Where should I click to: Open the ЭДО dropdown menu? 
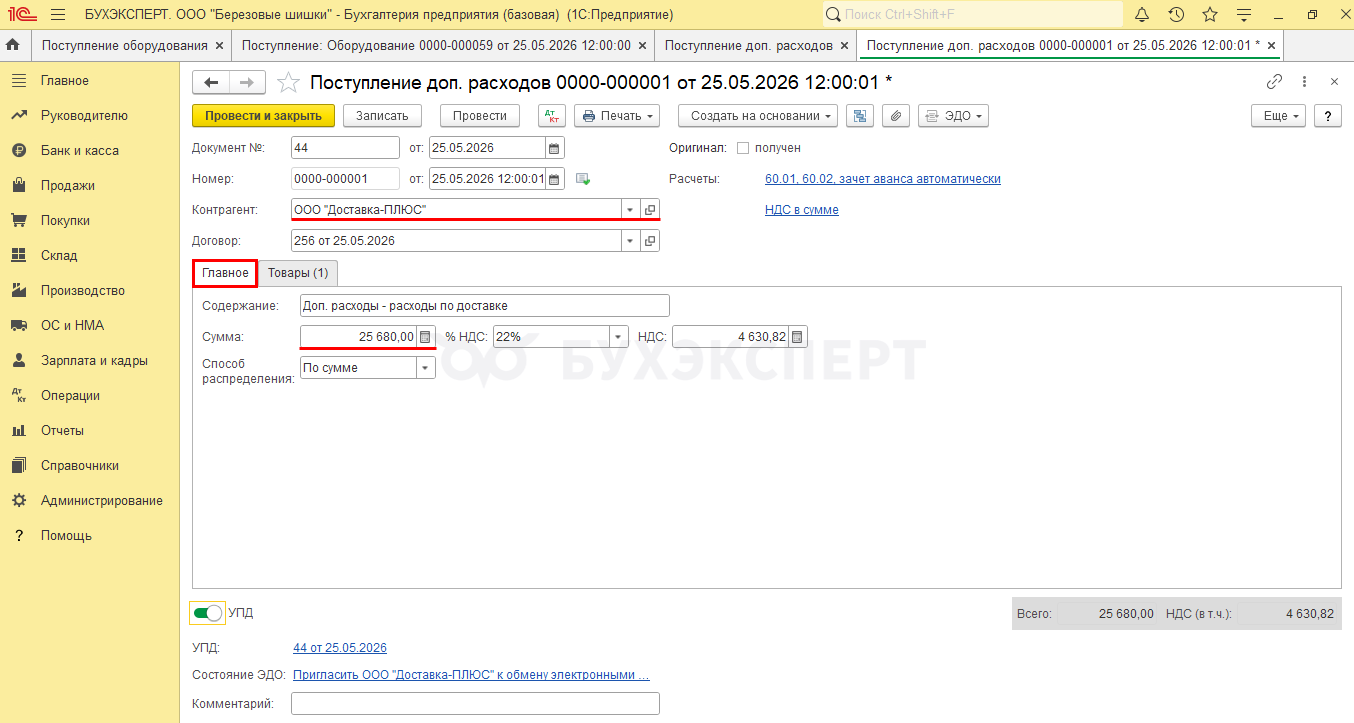coord(953,116)
